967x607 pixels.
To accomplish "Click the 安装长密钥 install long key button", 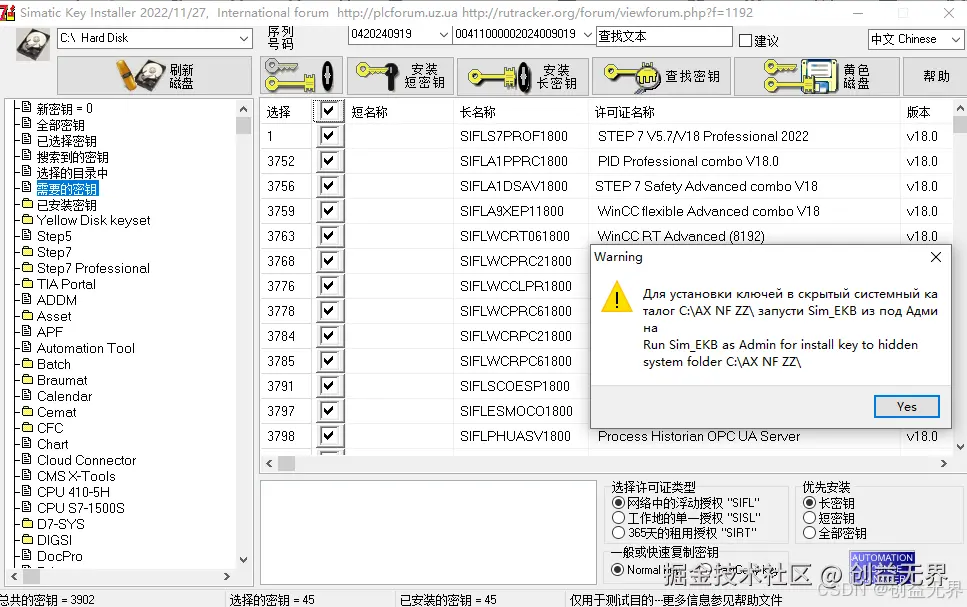I will (523, 76).
